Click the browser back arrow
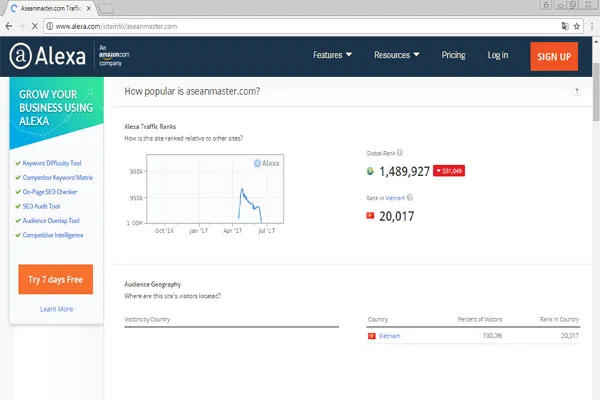This screenshot has height=400, width=600. (9, 26)
